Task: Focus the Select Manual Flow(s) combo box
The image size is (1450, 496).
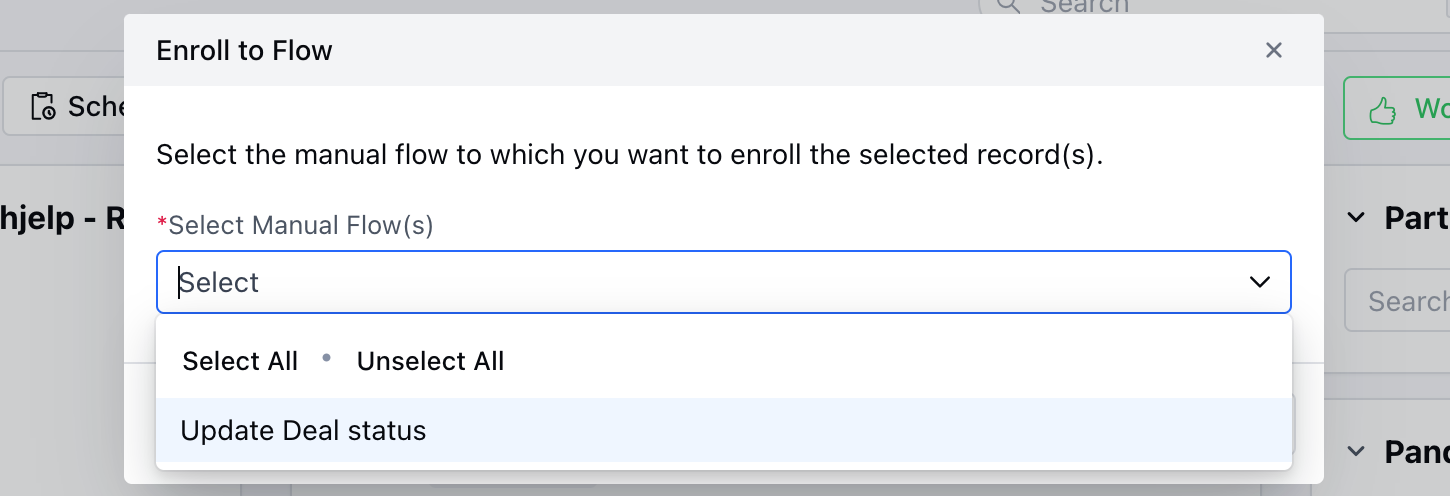Action: coord(724,282)
